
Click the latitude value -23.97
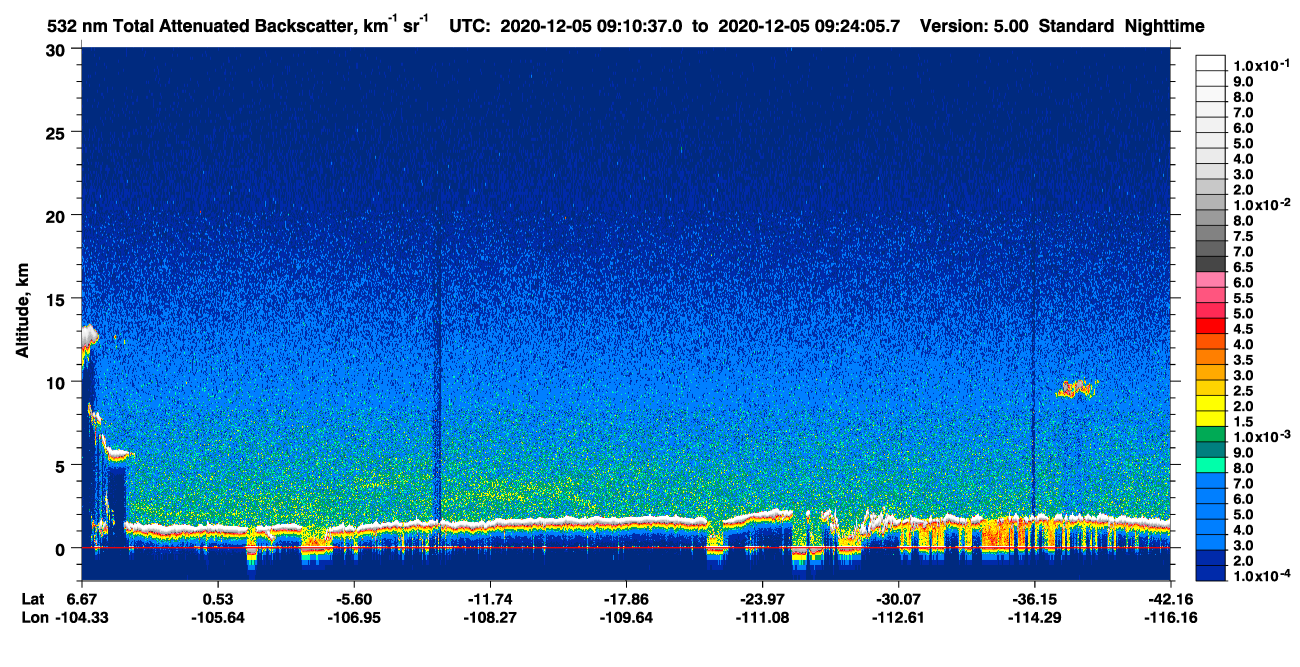pos(761,598)
